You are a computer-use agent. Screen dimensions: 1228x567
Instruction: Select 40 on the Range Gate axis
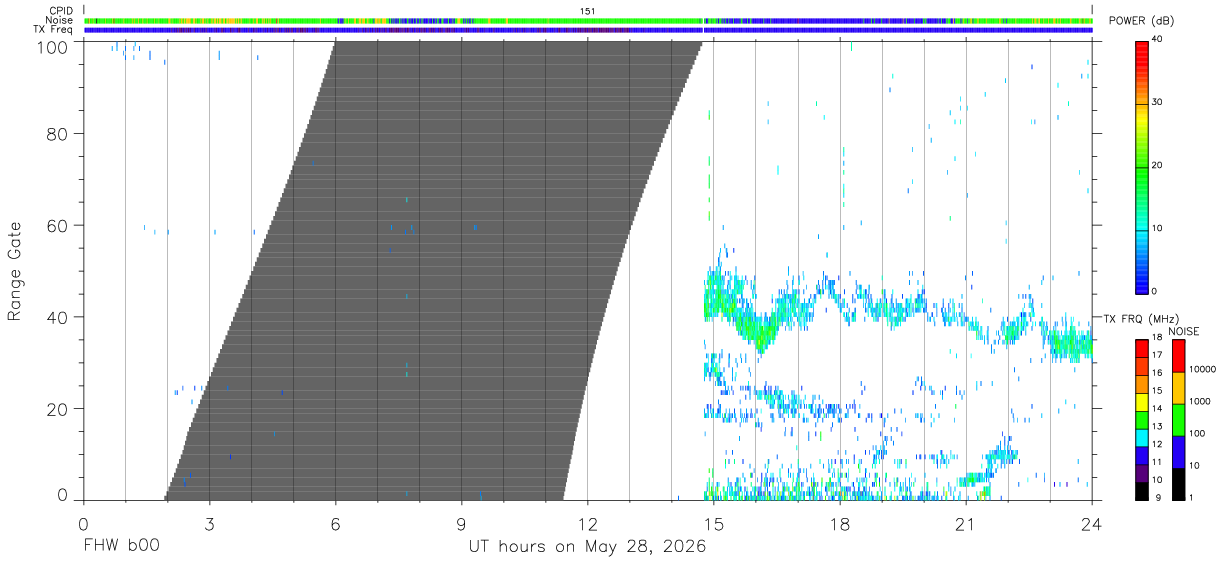click(x=58, y=317)
